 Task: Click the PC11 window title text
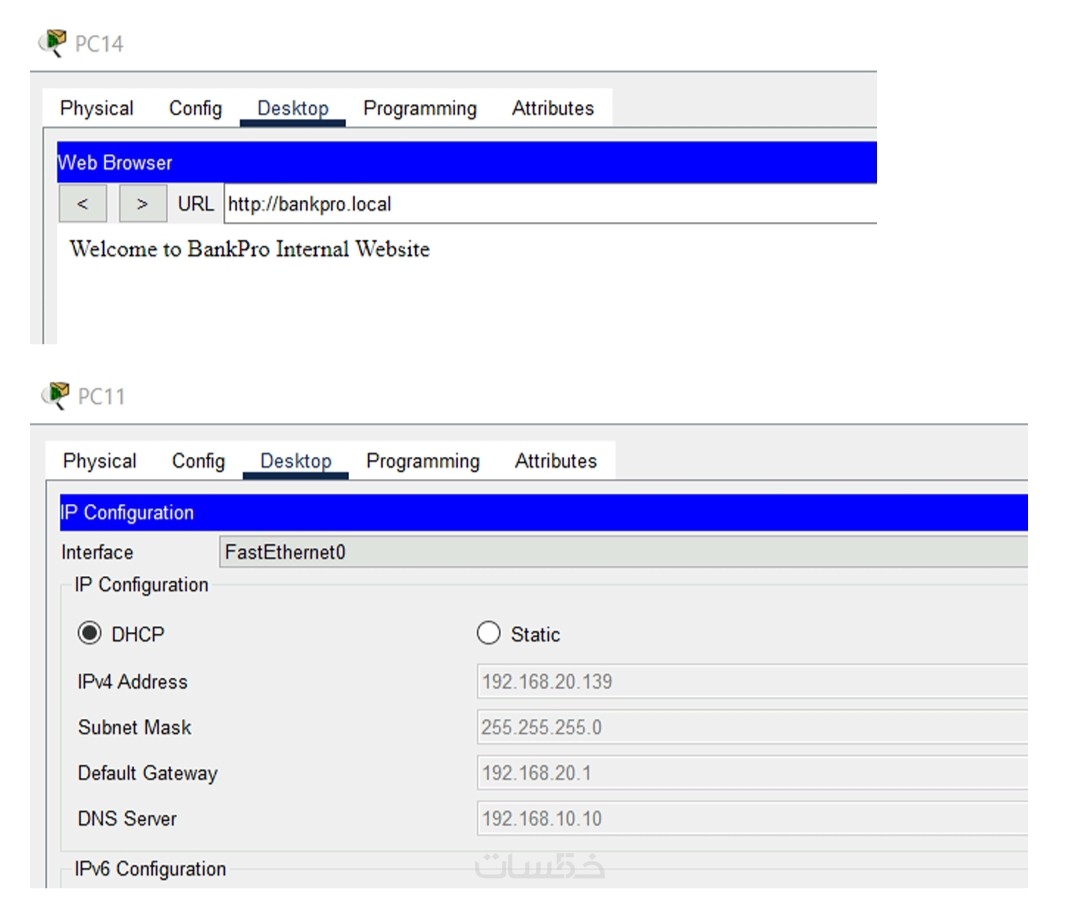point(101,397)
